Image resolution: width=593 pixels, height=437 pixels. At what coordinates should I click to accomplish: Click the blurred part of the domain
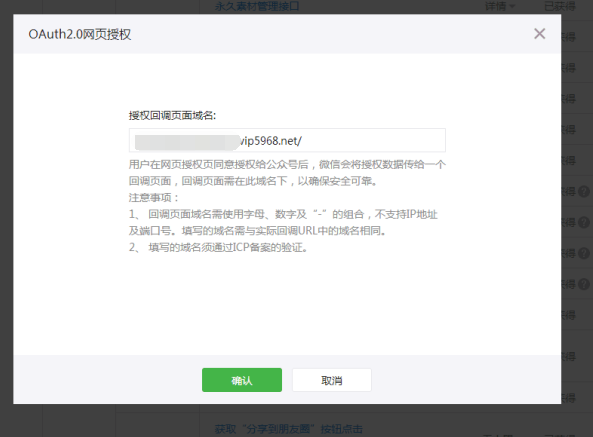(x=187, y=141)
